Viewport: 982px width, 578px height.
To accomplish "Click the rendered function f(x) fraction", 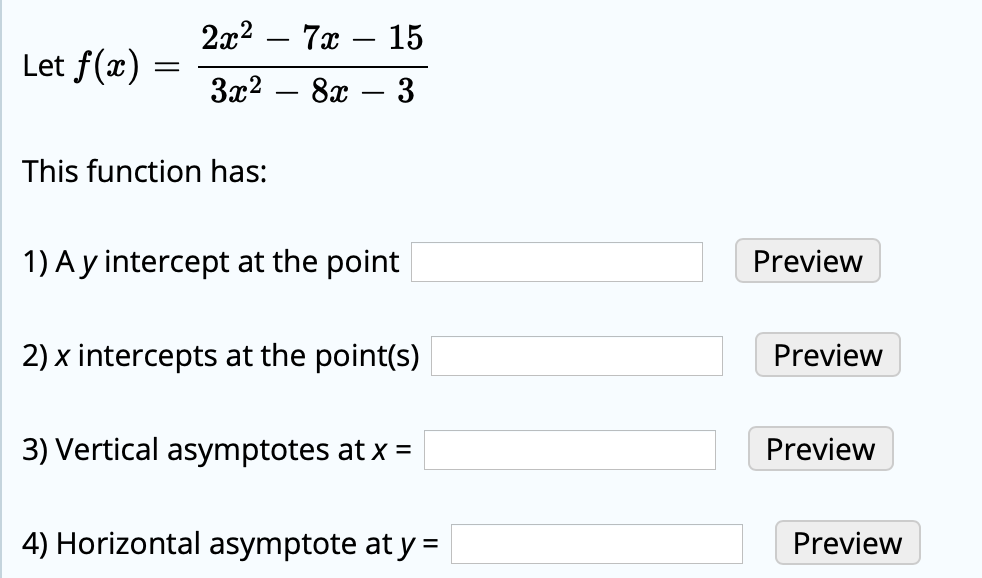I will 315,62.
